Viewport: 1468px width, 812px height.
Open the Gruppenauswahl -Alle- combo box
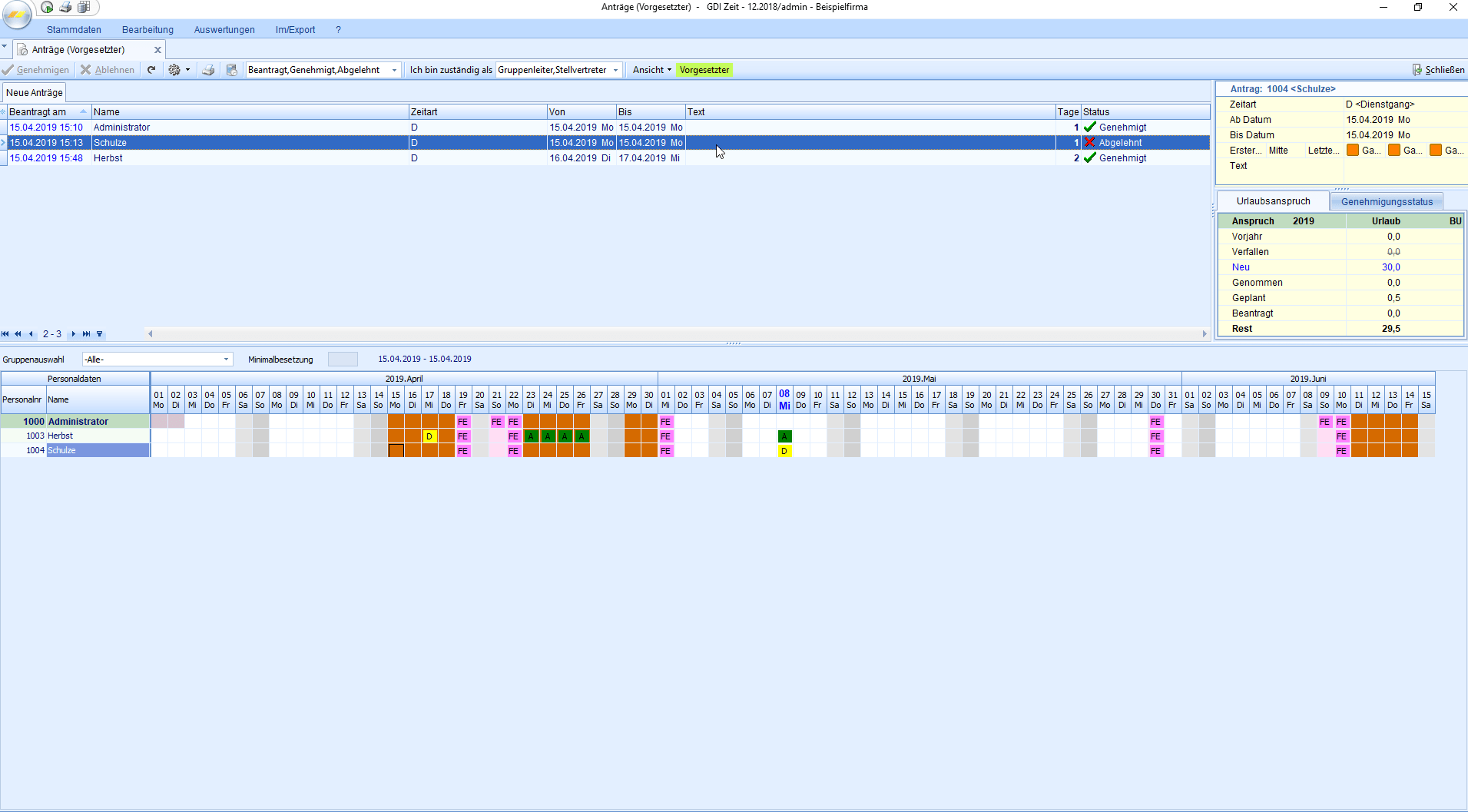click(x=226, y=360)
